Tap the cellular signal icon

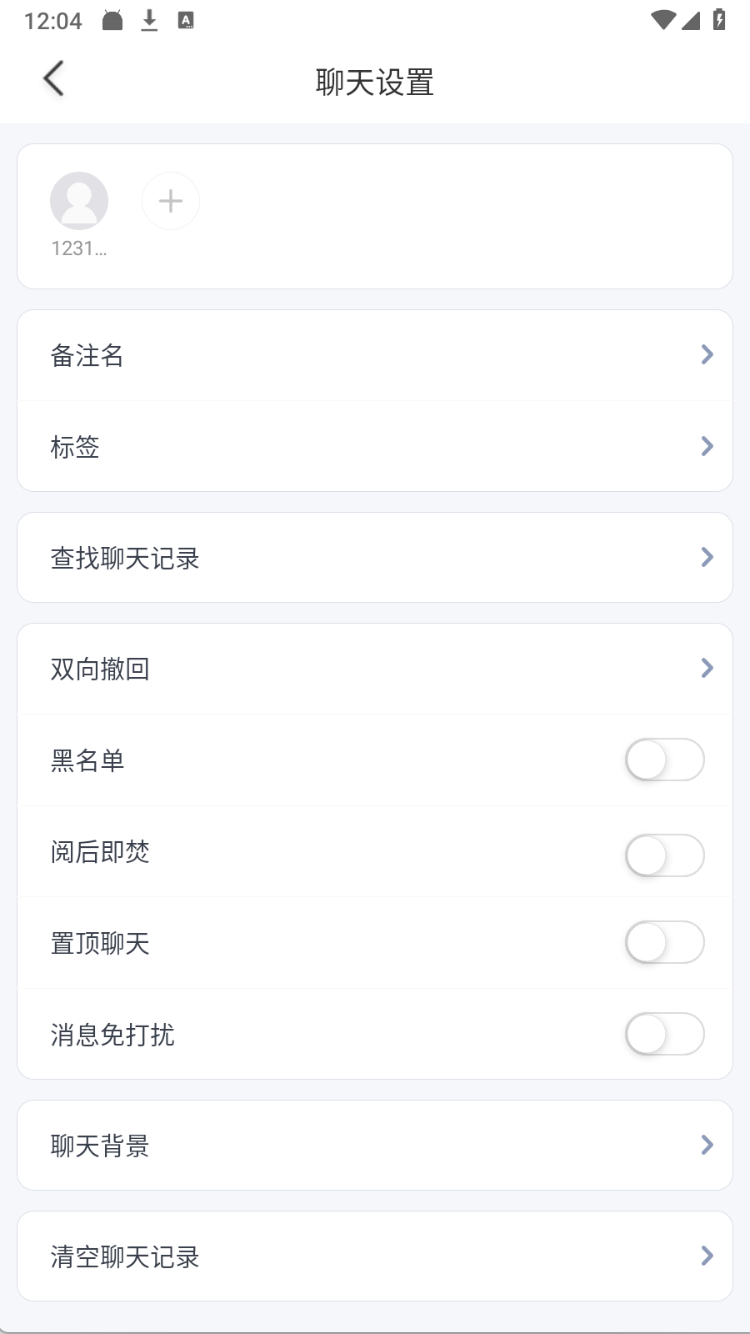point(691,20)
